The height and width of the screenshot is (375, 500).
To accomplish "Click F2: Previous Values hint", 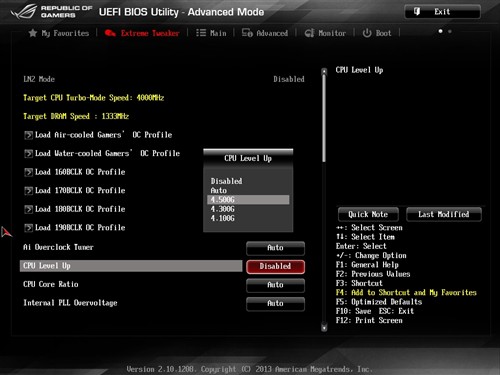I will click(x=373, y=274).
